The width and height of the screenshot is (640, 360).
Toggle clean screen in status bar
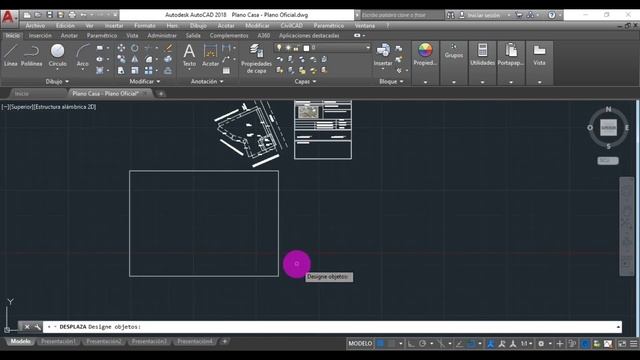622,344
